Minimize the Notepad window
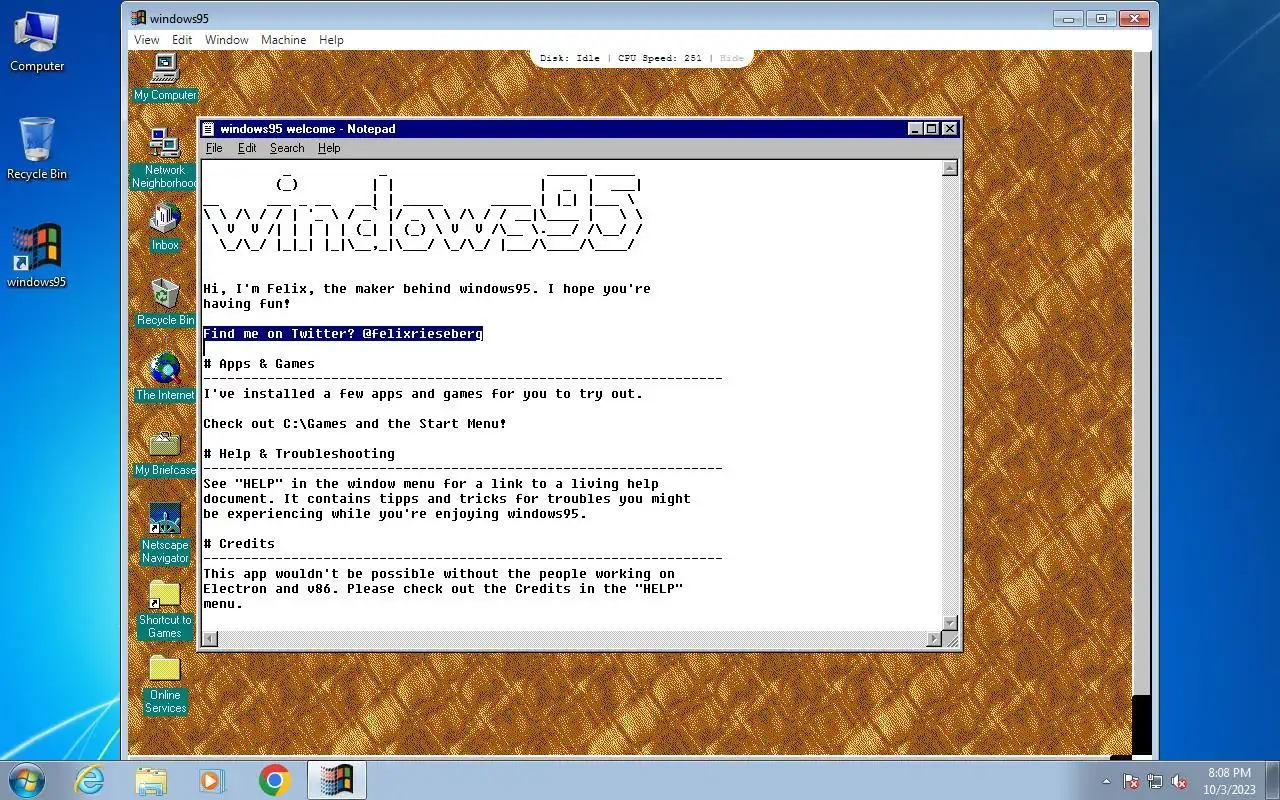 (916, 129)
